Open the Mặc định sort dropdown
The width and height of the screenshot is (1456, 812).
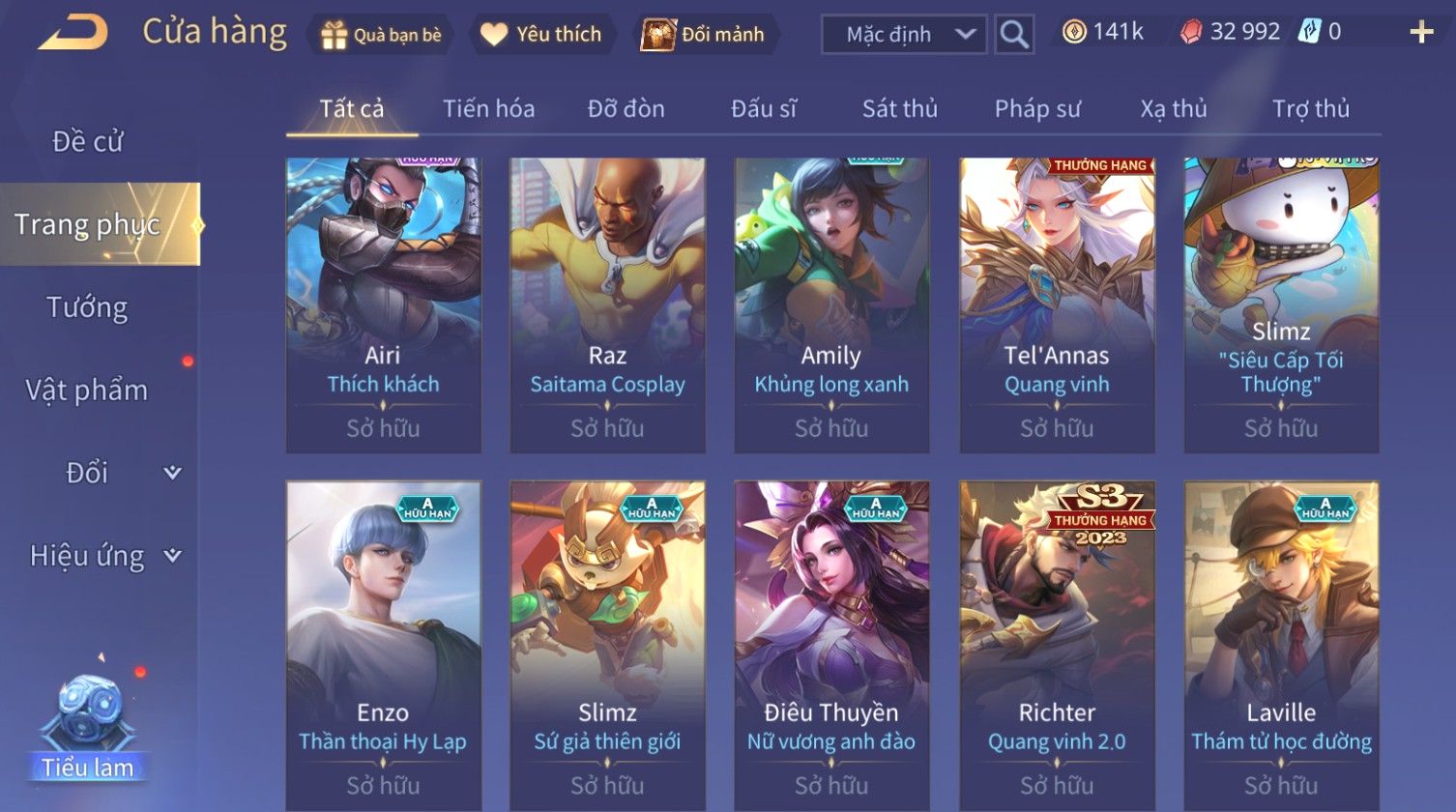[904, 35]
